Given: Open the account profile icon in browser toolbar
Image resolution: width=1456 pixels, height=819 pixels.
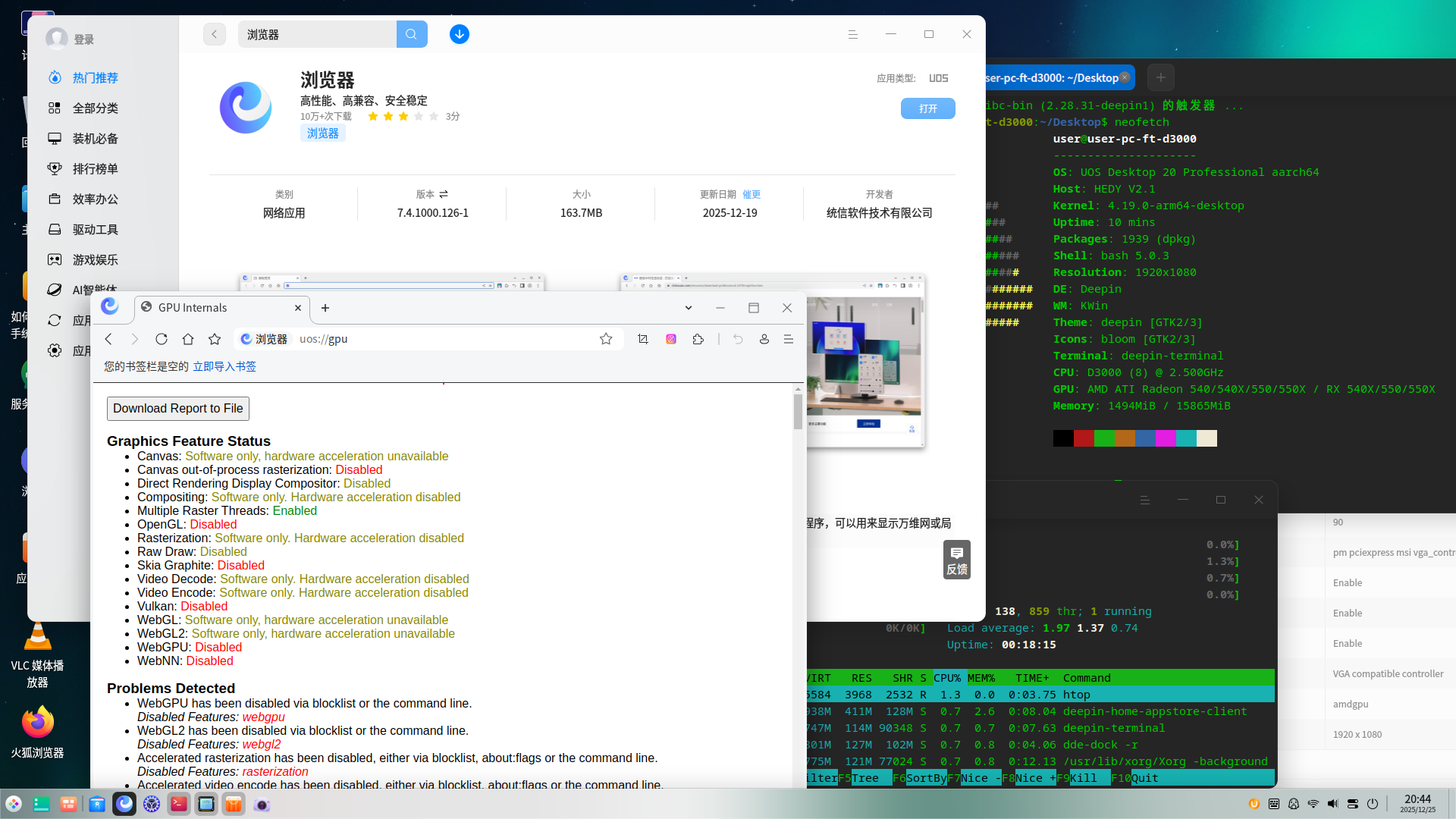Looking at the screenshot, I should [764, 339].
